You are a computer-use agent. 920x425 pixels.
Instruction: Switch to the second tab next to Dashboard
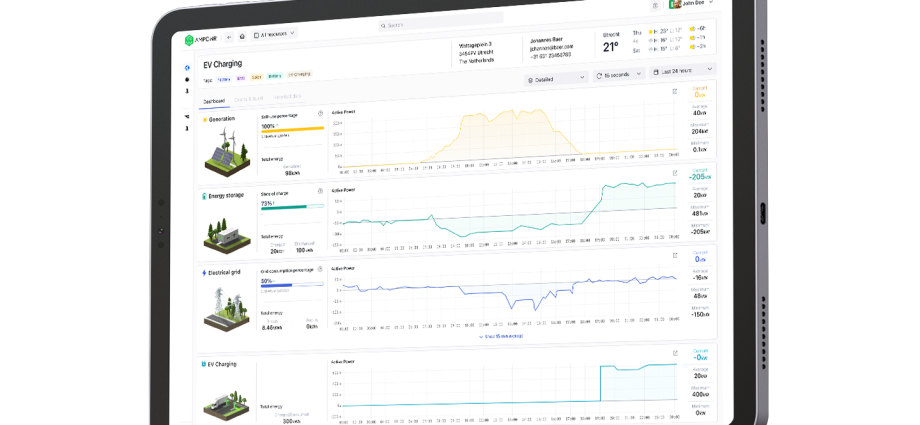point(250,99)
